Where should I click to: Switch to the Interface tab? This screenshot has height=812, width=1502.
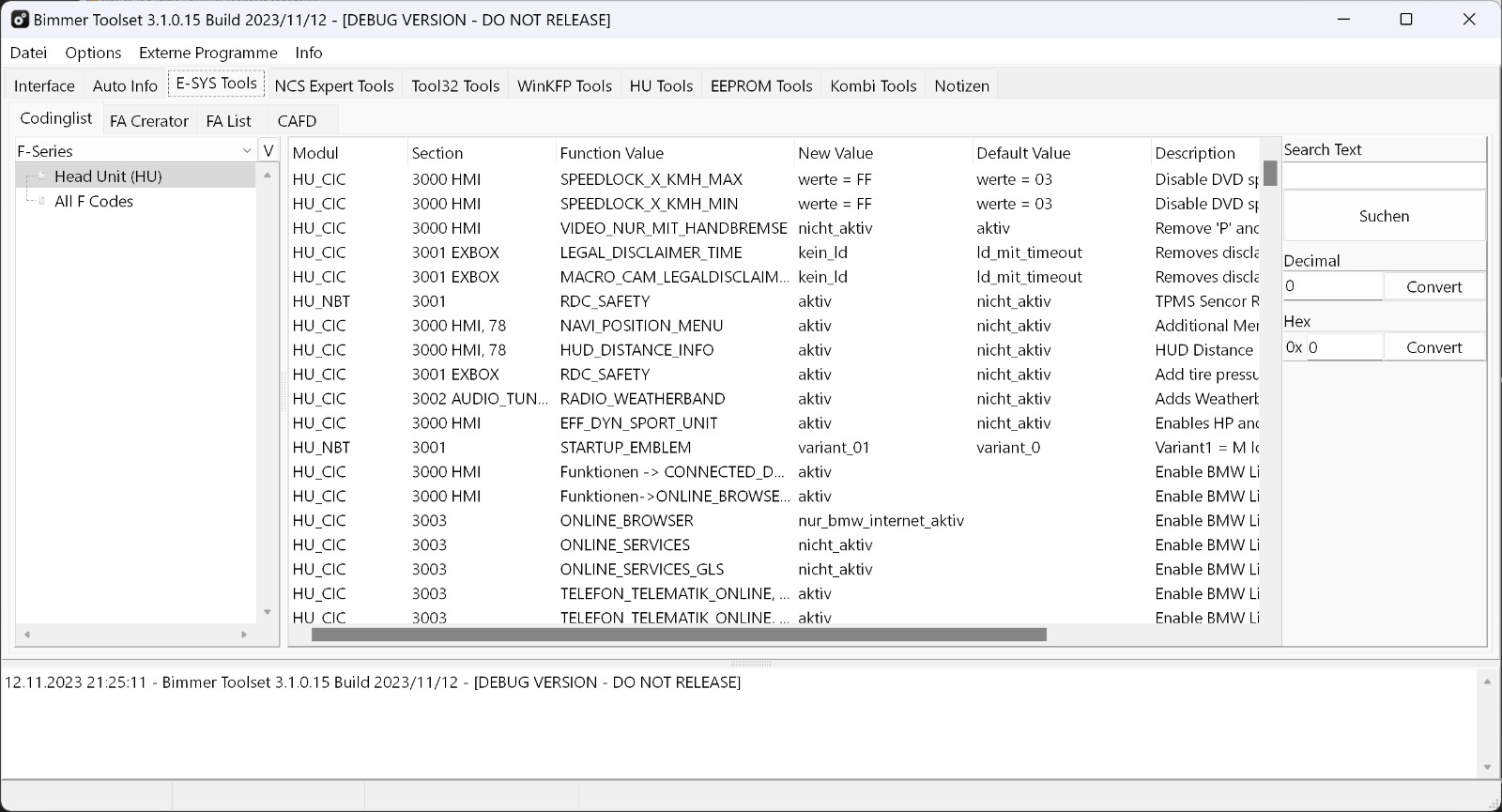44,85
